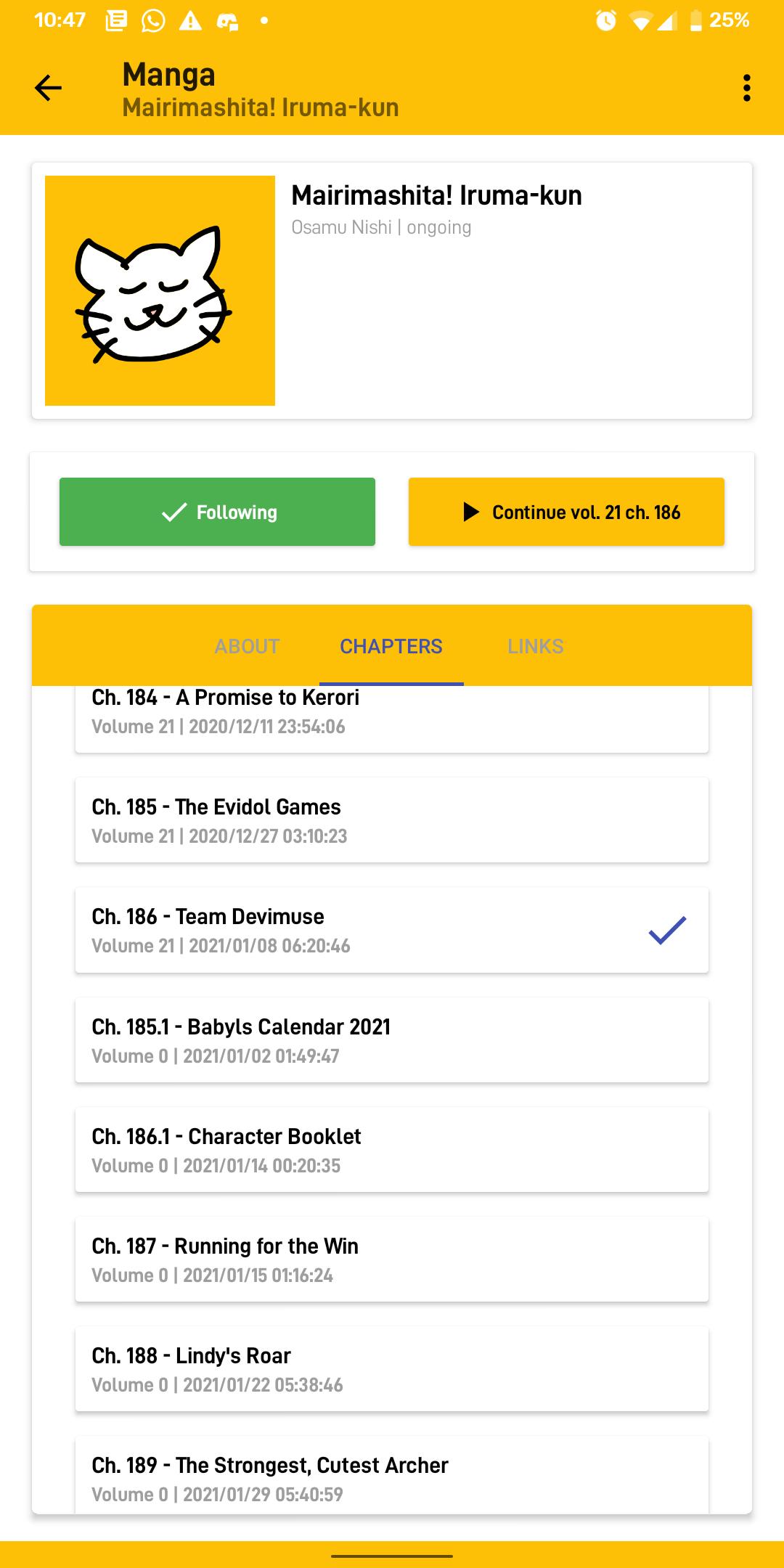Select the Chapters tab
This screenshot has height=1568, width=784.
[391, 646]
